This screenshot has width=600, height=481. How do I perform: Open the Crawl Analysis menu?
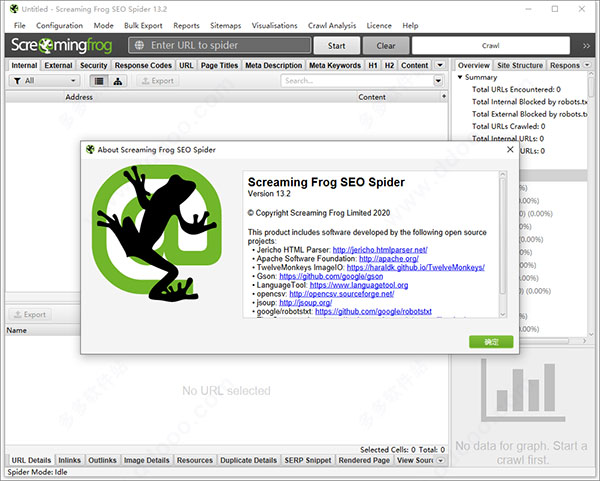(x=332, y=26)
